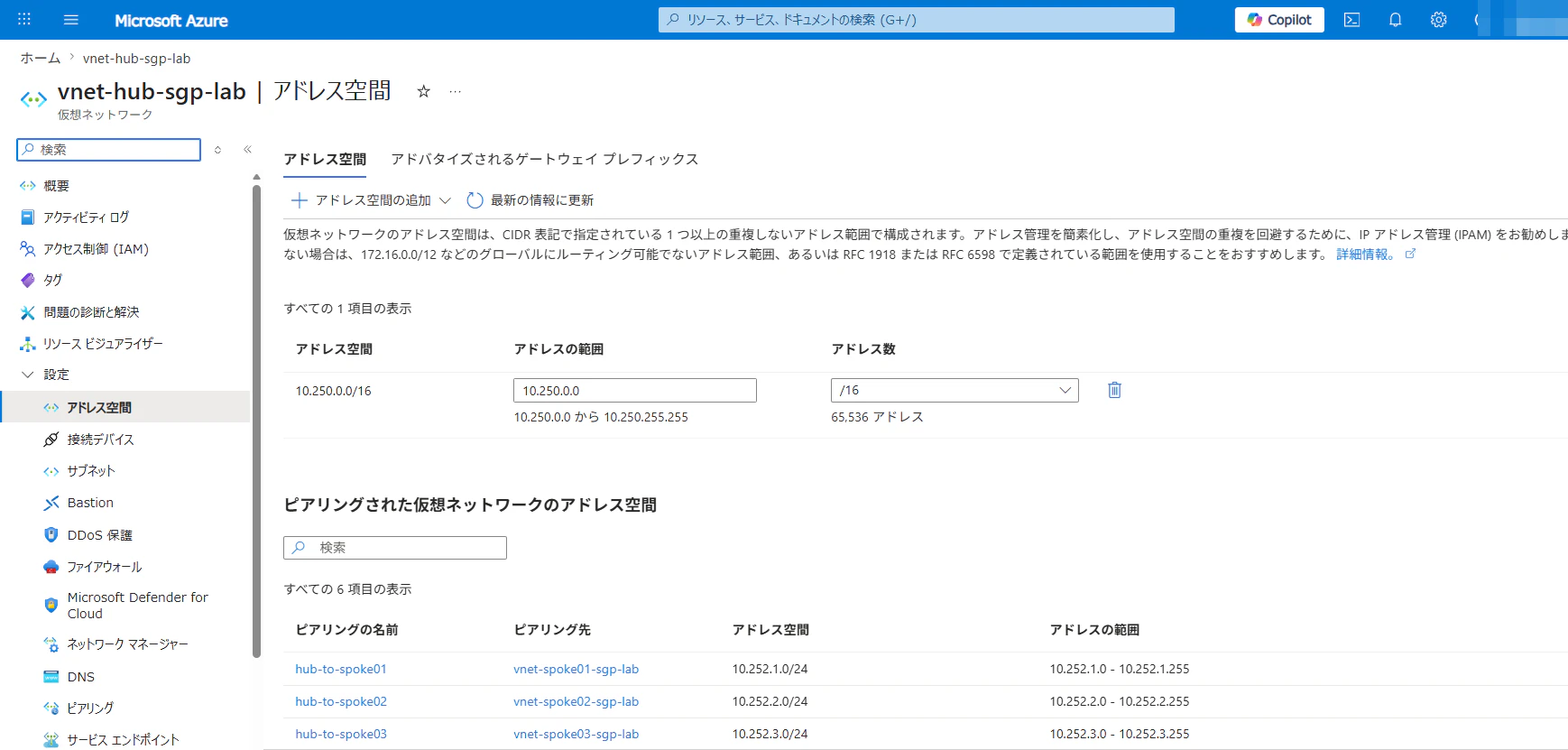Open vnet-spoke03-sgp-lab link

click(x=576, y=734)
